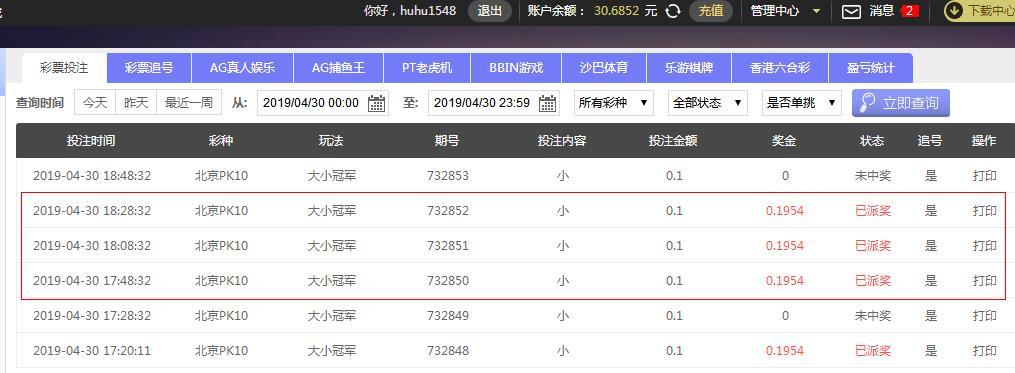The height and width of the screenshot is (373, 1015).
Task: Click 打印 for period 732849
Action: (x=985, y=315)
